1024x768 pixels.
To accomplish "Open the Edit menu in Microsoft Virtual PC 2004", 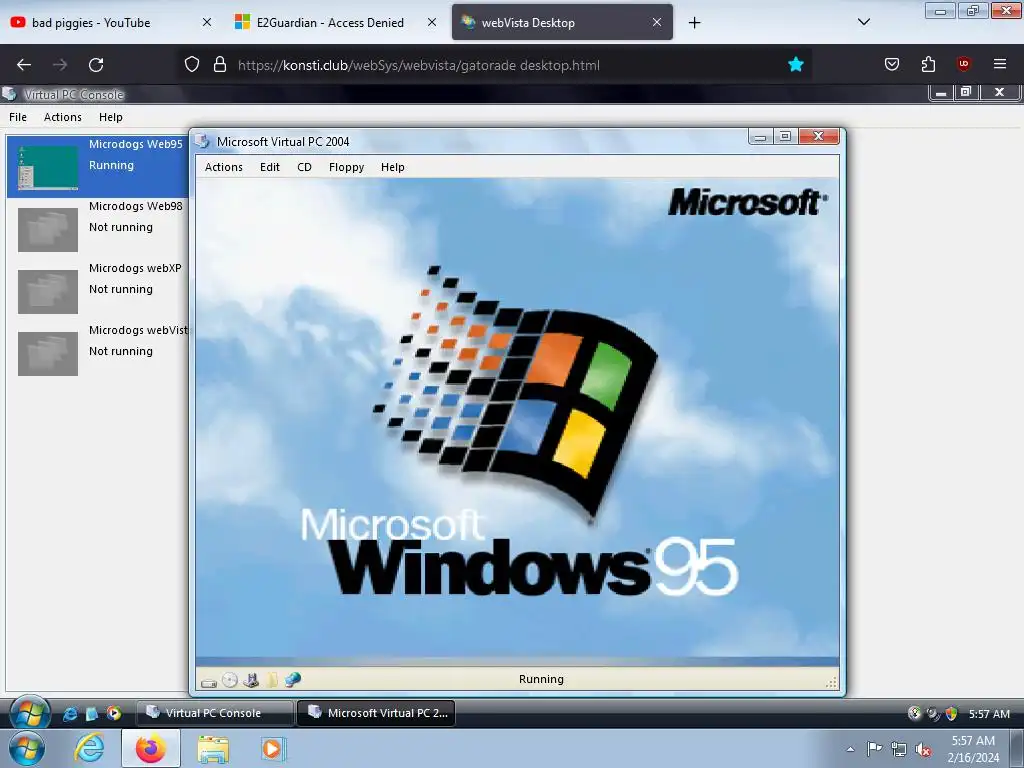I will pos(270,167).
